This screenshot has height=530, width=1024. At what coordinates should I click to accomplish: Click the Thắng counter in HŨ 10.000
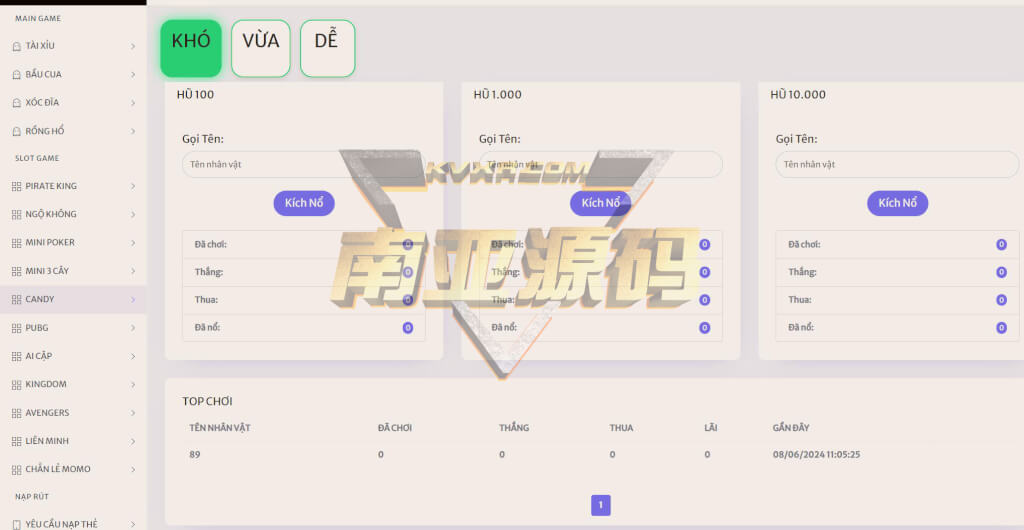(x=1001, y=272)
